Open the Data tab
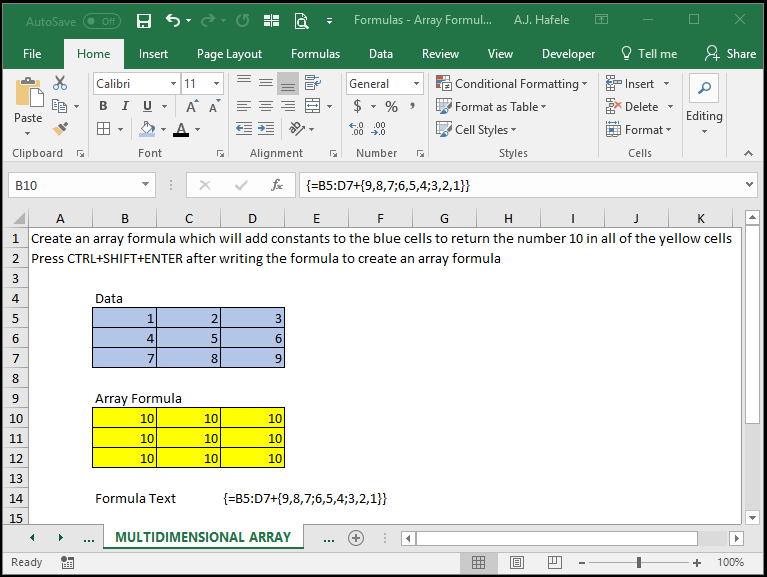The width and height of the screenshot is (767, 577). (x=381, y=54)
